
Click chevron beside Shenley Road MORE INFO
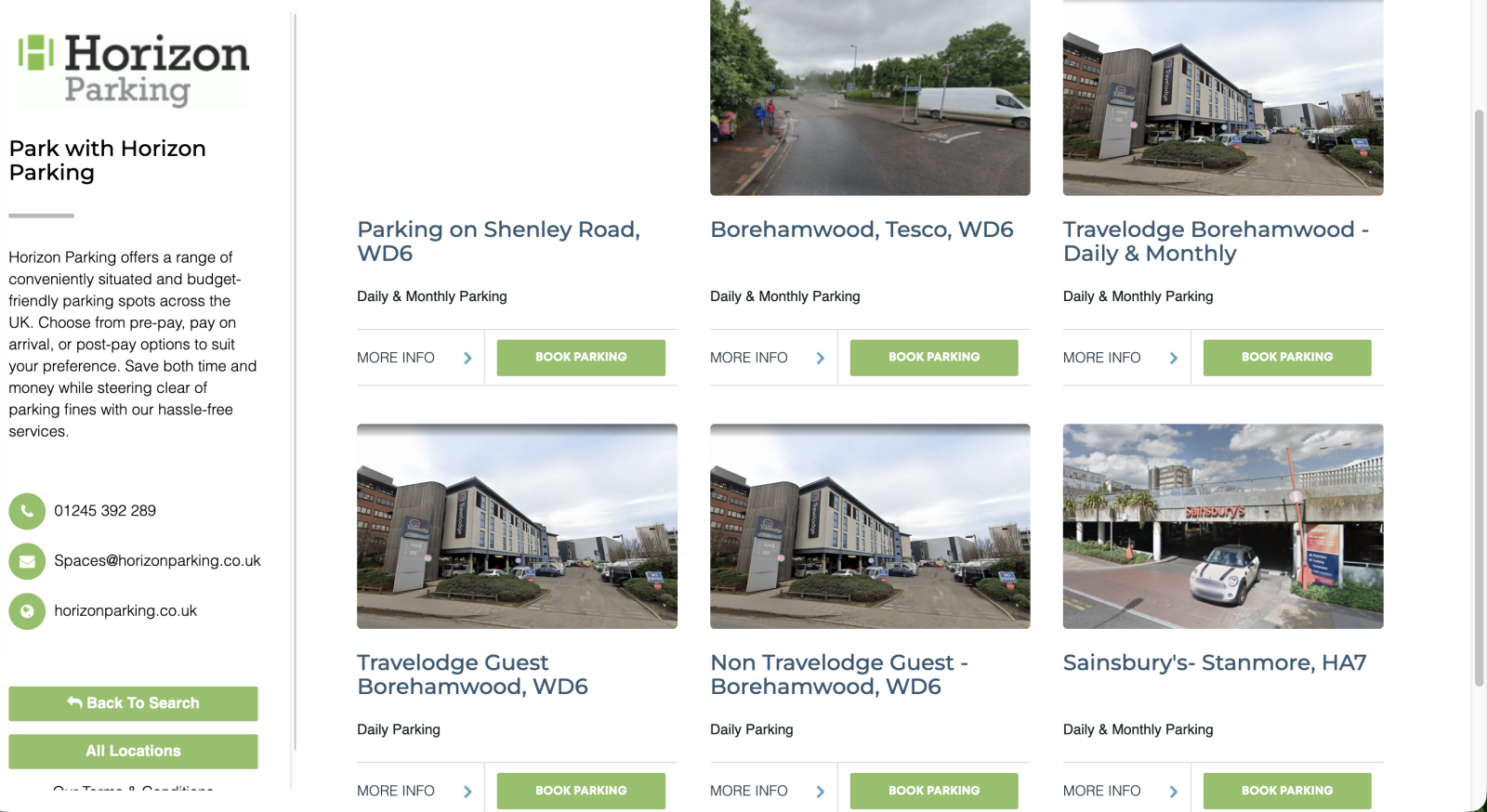(467, 358)
